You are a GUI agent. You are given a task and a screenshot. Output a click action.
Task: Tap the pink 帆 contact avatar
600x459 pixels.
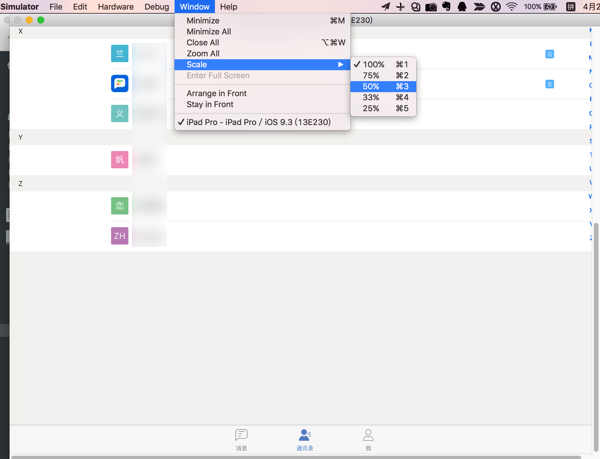click(x=120, y=160)
